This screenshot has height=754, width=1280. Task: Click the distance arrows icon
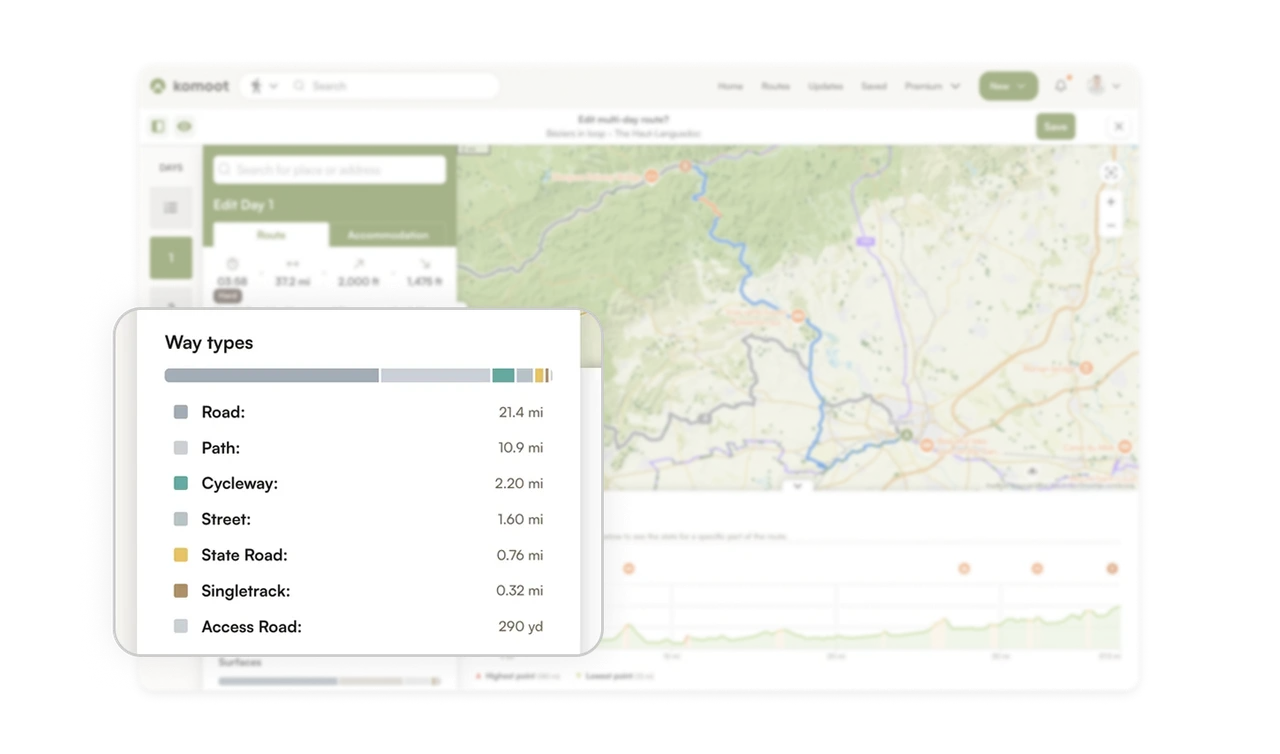293,264
